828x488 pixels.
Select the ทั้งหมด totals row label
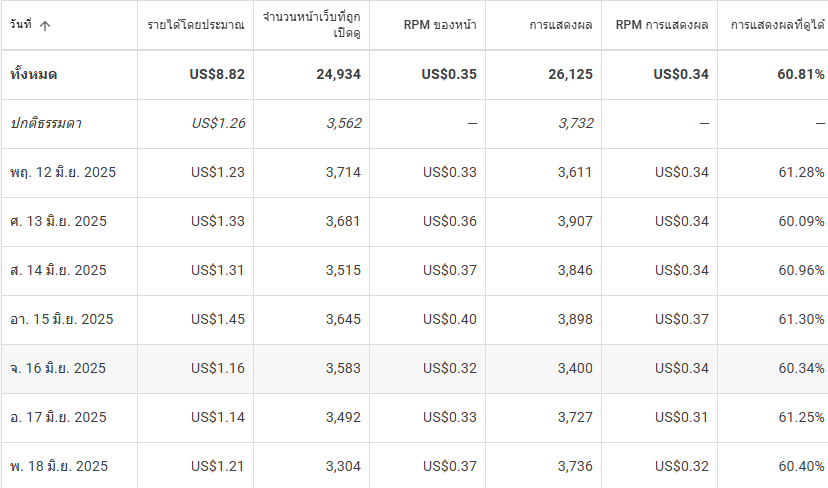click(33, 74)
